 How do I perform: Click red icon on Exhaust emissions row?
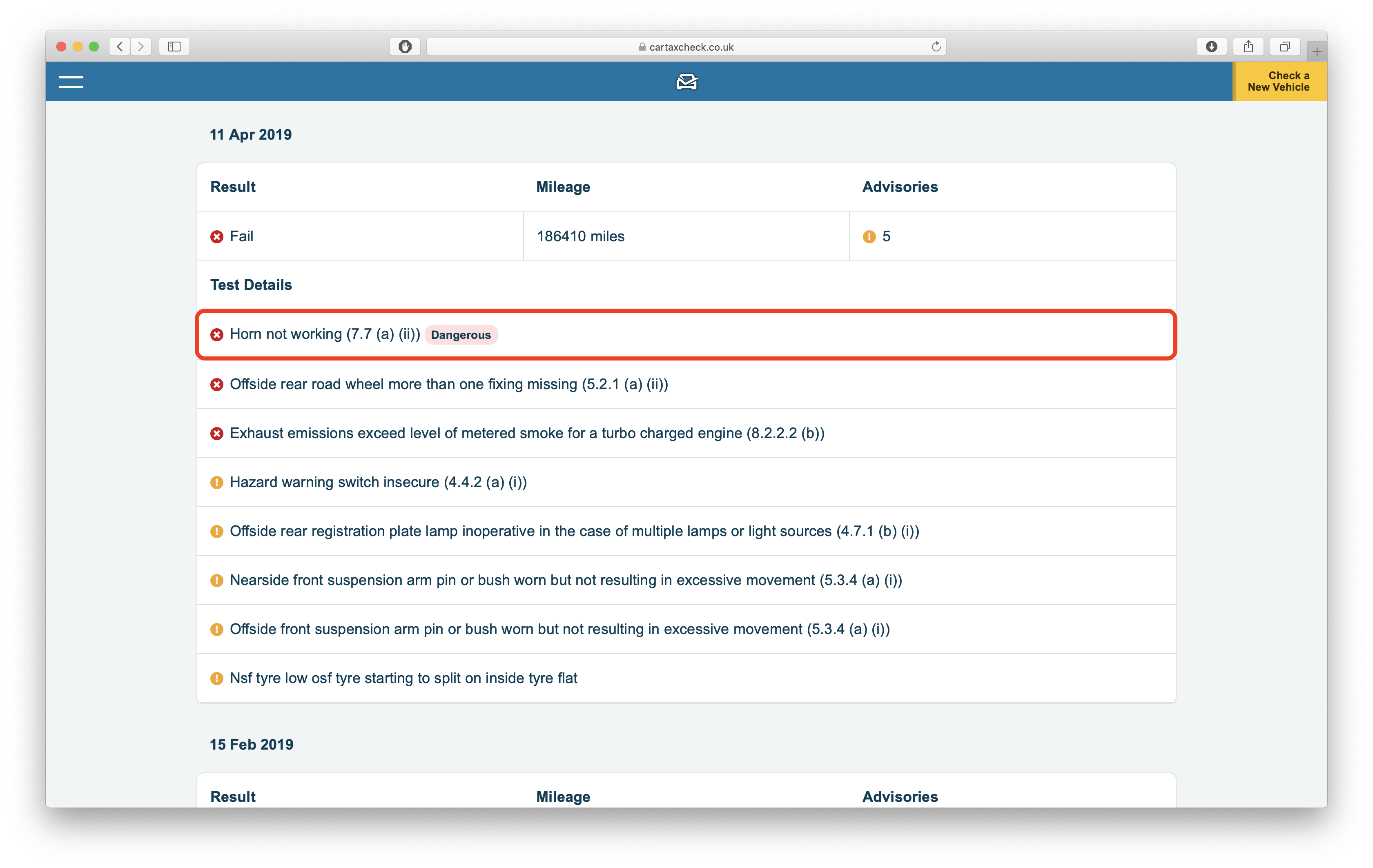point(217,434)
